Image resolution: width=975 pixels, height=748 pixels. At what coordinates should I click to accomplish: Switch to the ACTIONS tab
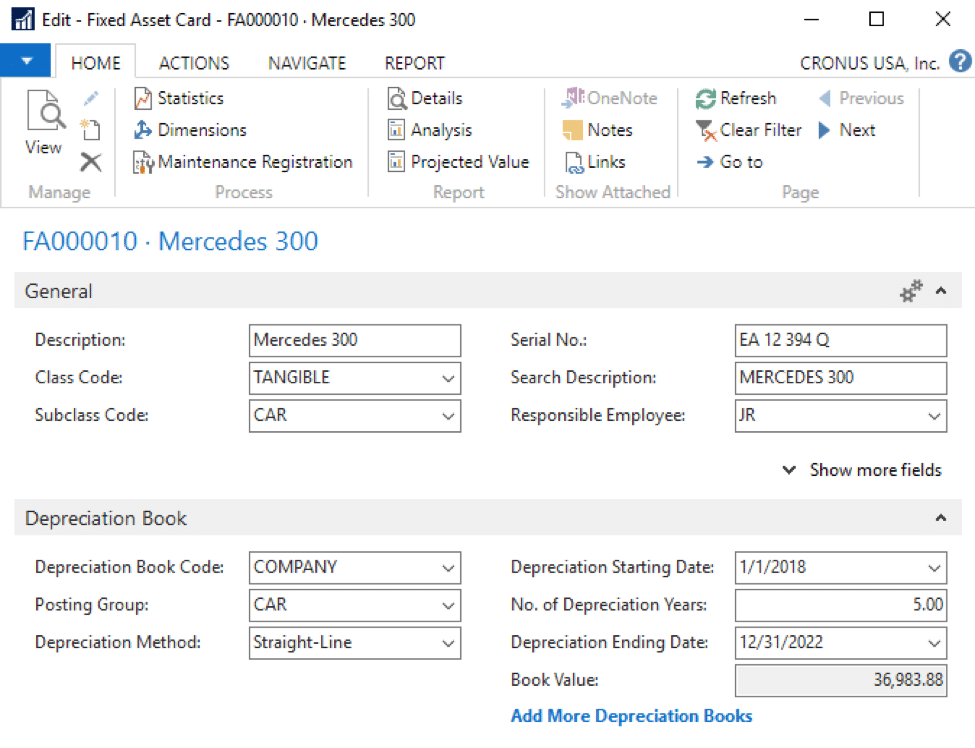[x=194, y=63]
